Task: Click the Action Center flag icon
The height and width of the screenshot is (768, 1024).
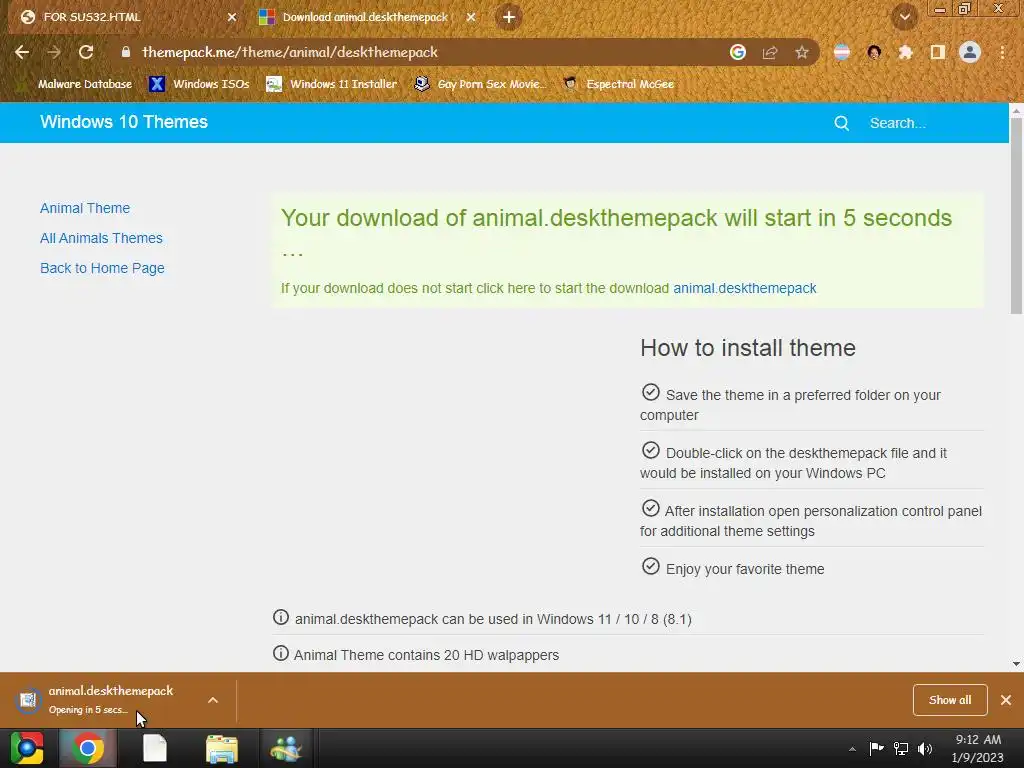Action: 876,748
